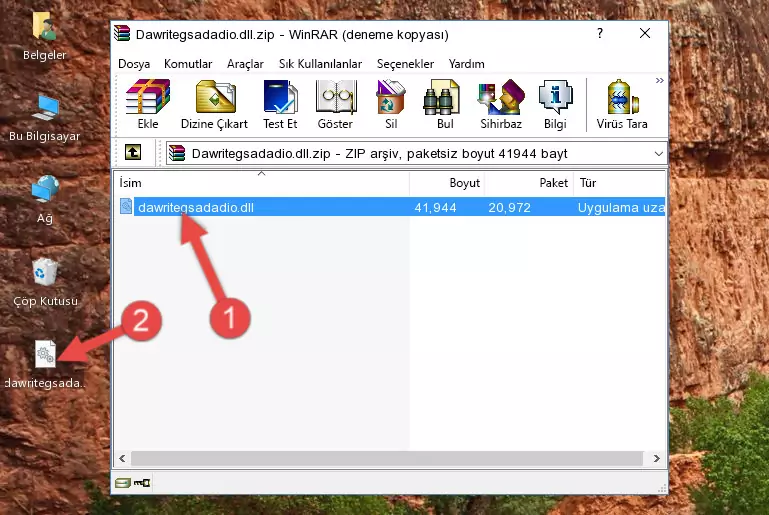Sort by the Boyut column header
This screenshot has height=515, width=769.
click(447, 183)
